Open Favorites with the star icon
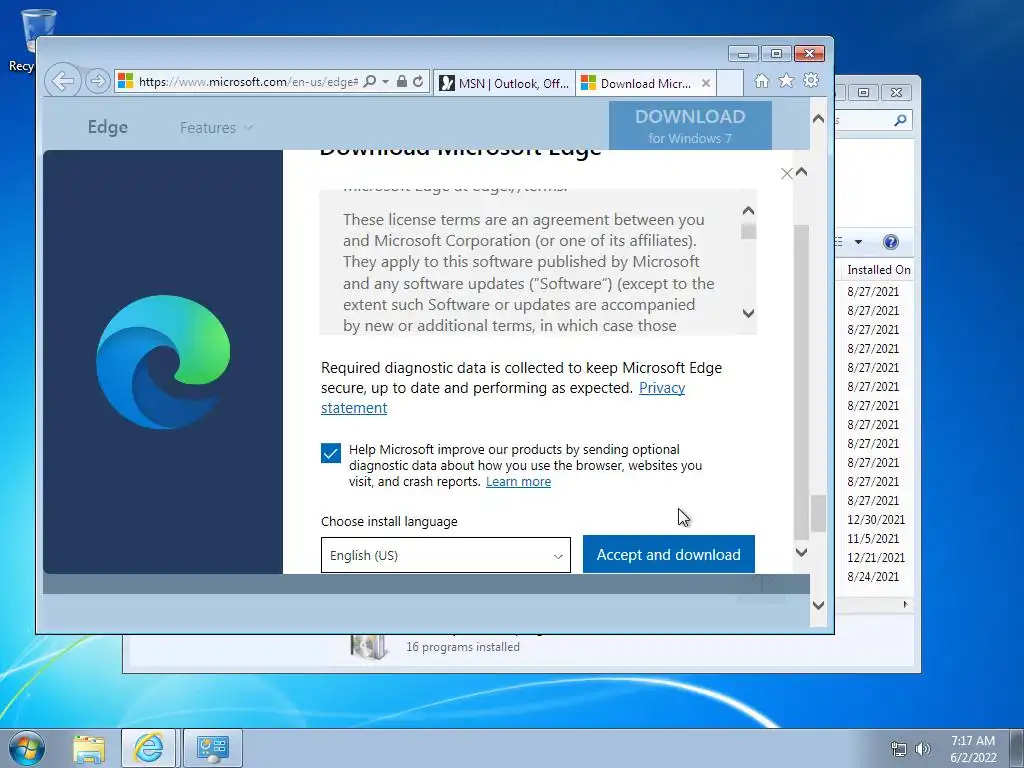The height and width of the screenshot is (768, 1024). coord(786,80)
